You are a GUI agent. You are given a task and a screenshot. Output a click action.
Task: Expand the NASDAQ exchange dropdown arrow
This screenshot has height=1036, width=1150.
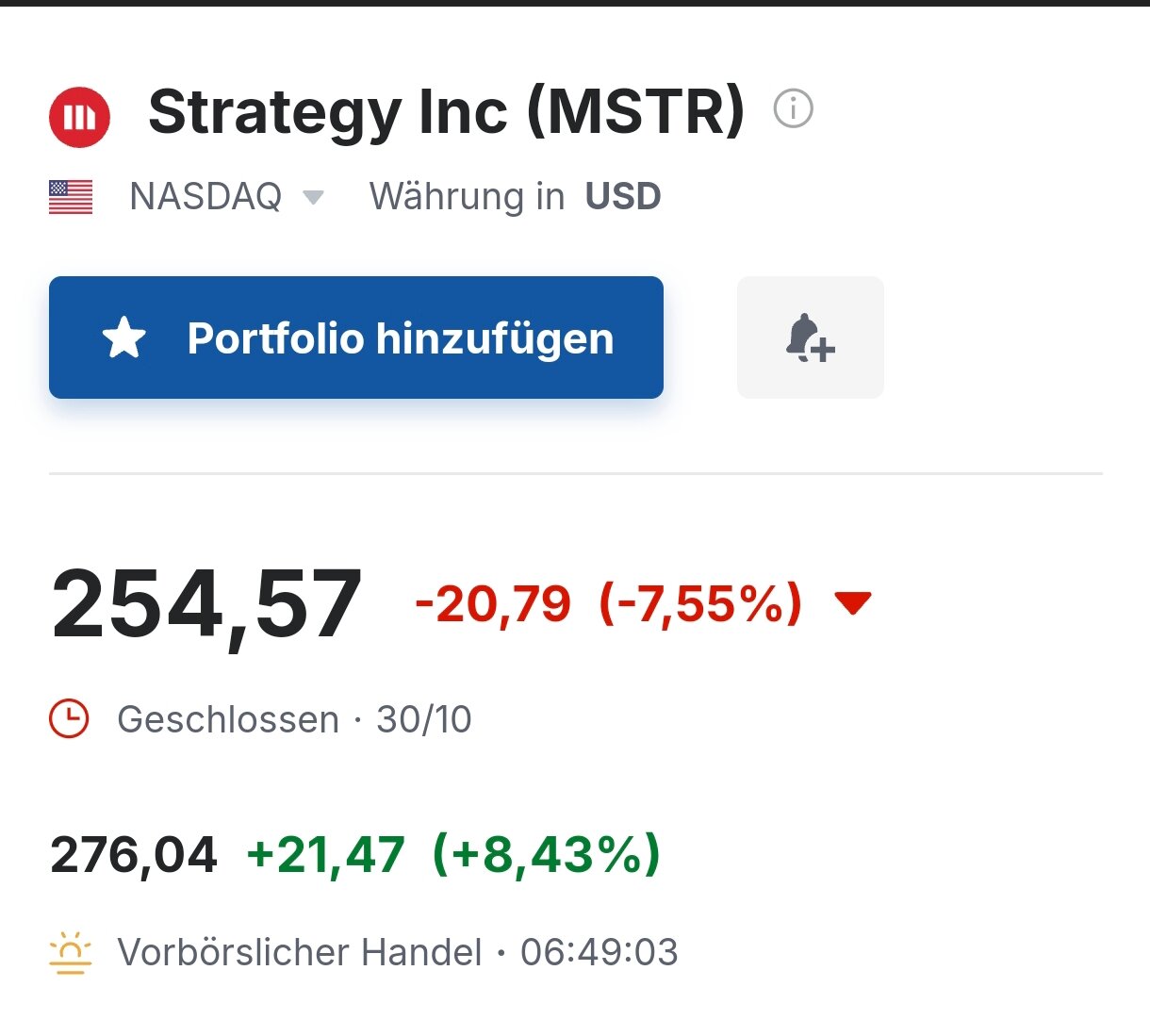click(x=313, y=197)
